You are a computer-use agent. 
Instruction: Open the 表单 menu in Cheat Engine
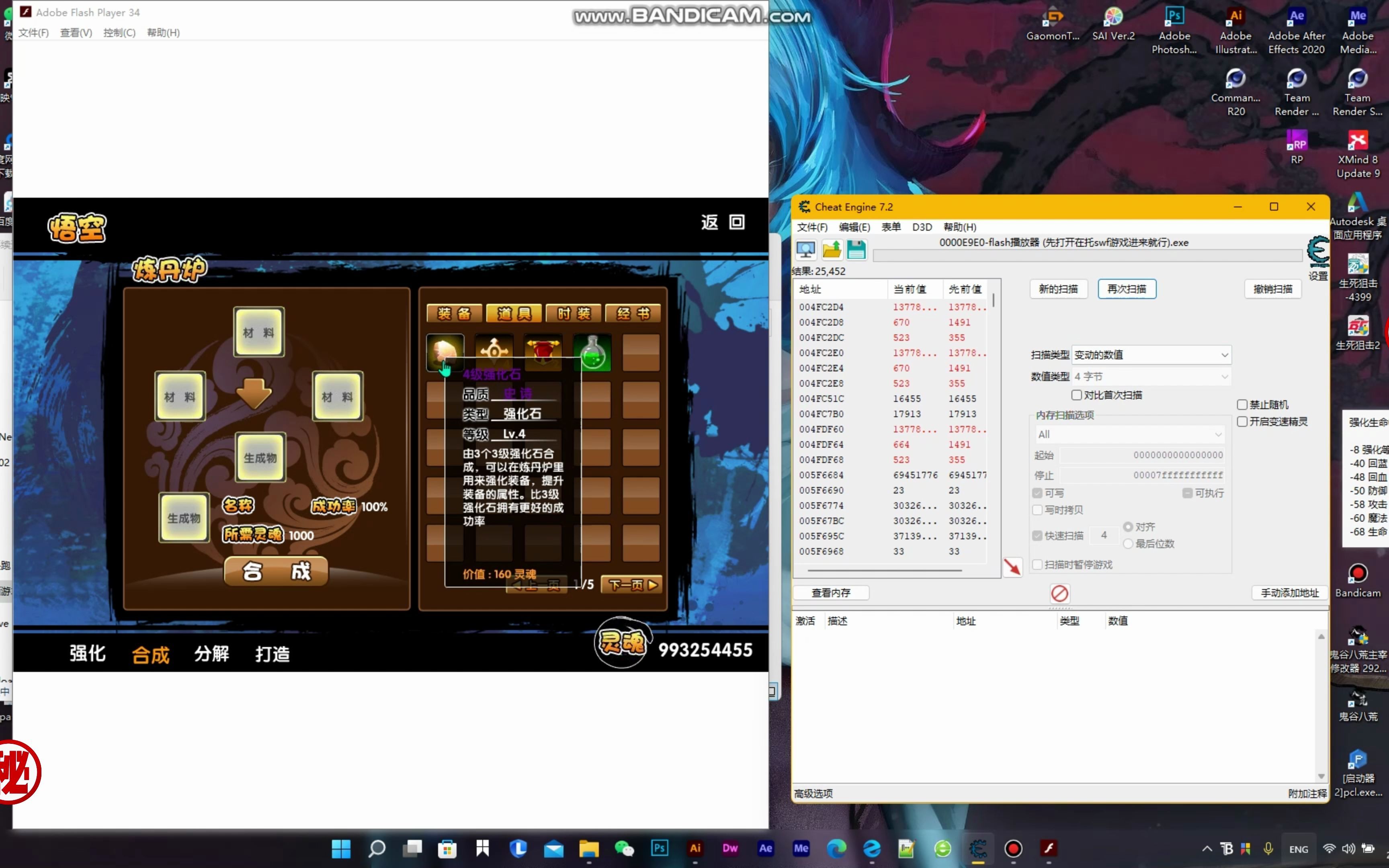click(891, 227)
